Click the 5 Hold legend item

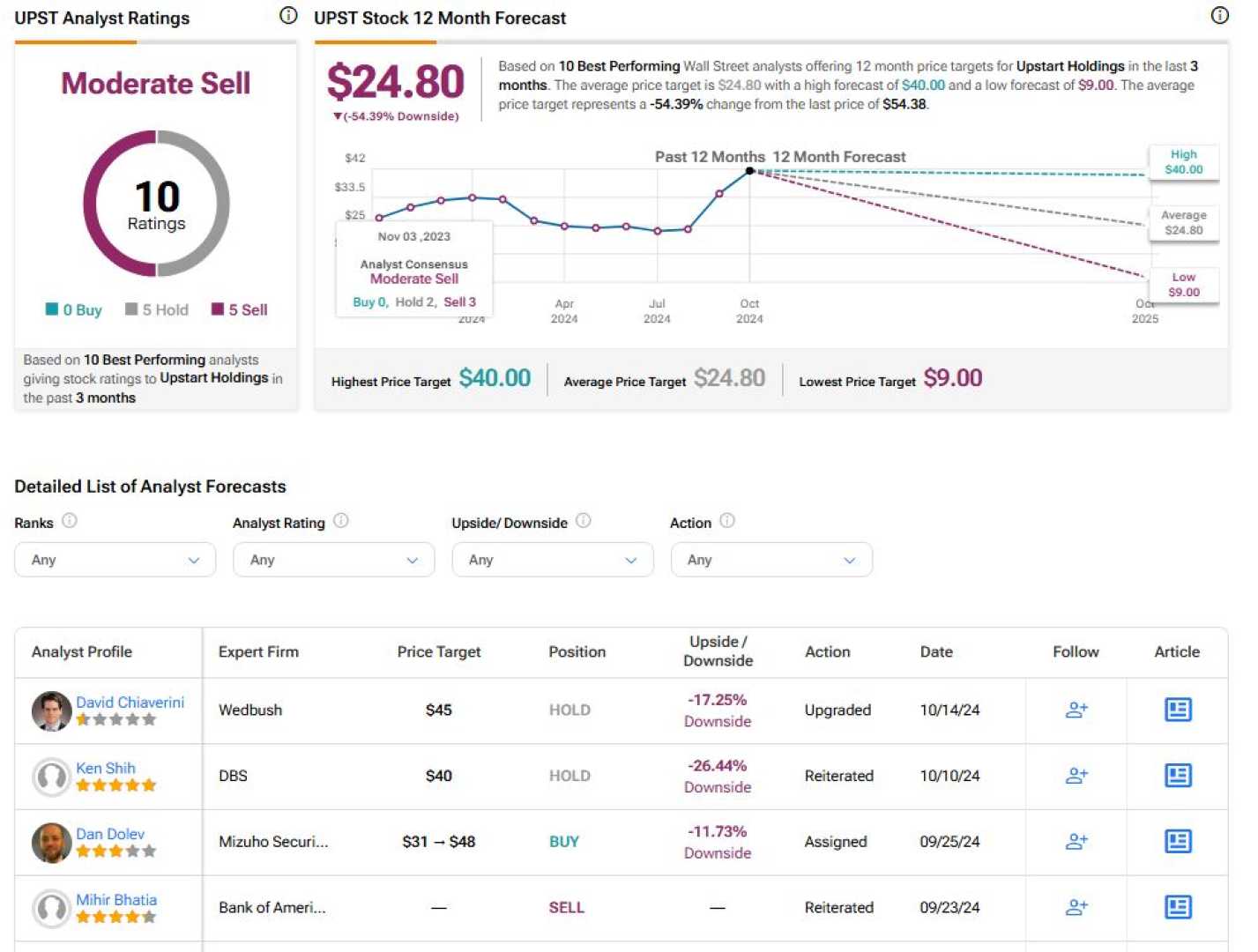click(x=157, y=309)
